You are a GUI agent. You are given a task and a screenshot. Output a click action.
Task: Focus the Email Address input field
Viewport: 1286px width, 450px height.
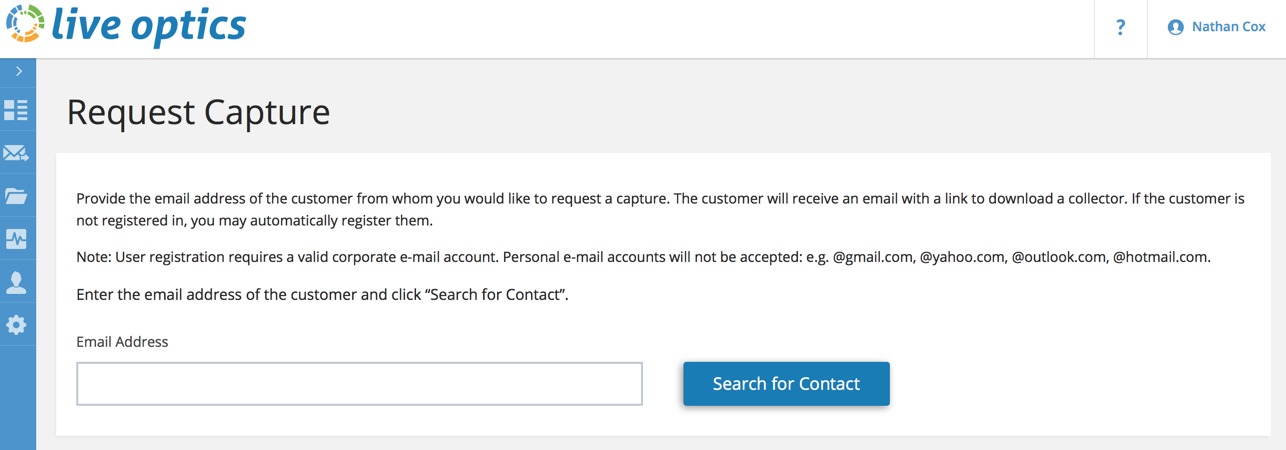359,384
